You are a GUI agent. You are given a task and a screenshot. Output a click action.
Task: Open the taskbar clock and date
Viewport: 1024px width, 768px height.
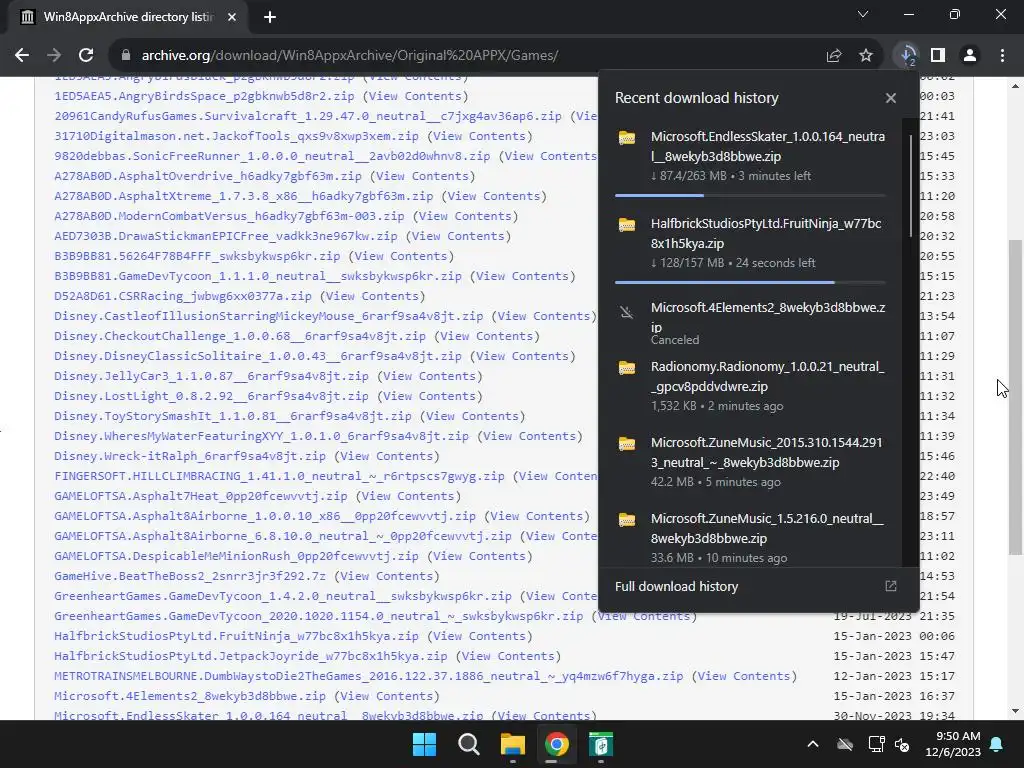coord(953,744)
